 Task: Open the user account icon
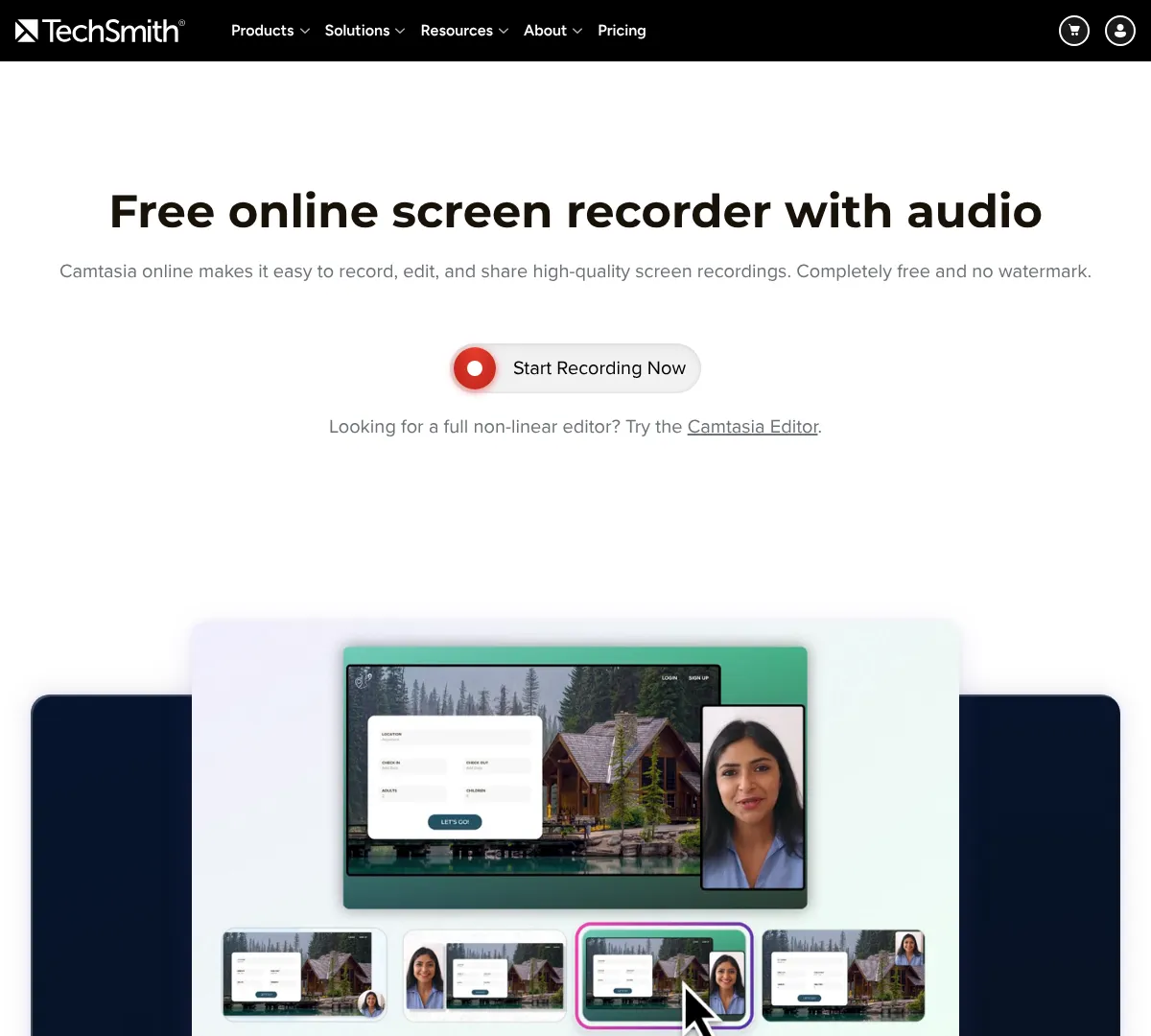[1120, 31]
